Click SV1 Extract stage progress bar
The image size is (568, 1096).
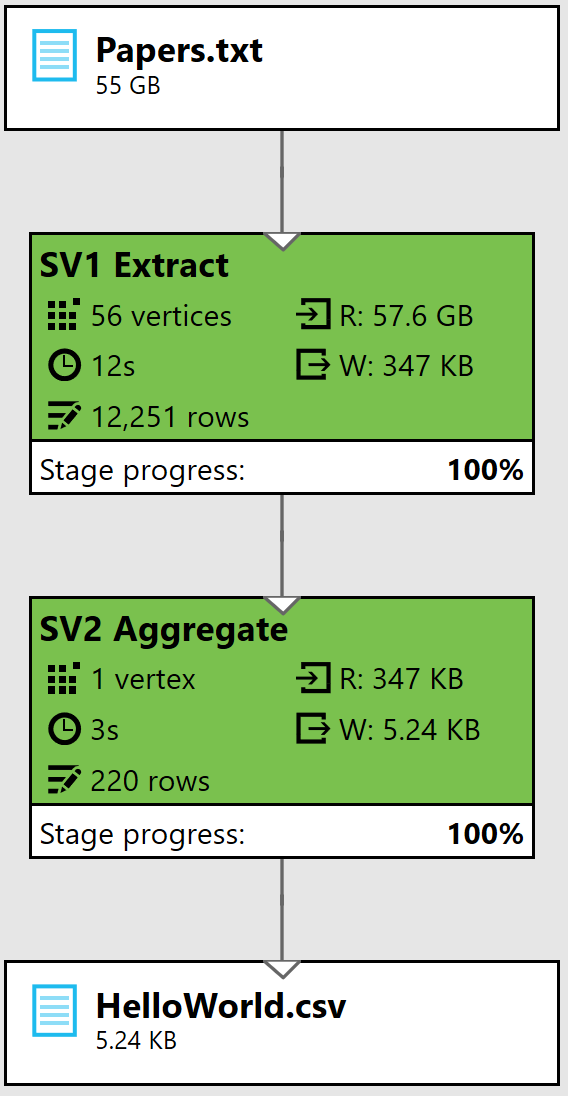282,468
